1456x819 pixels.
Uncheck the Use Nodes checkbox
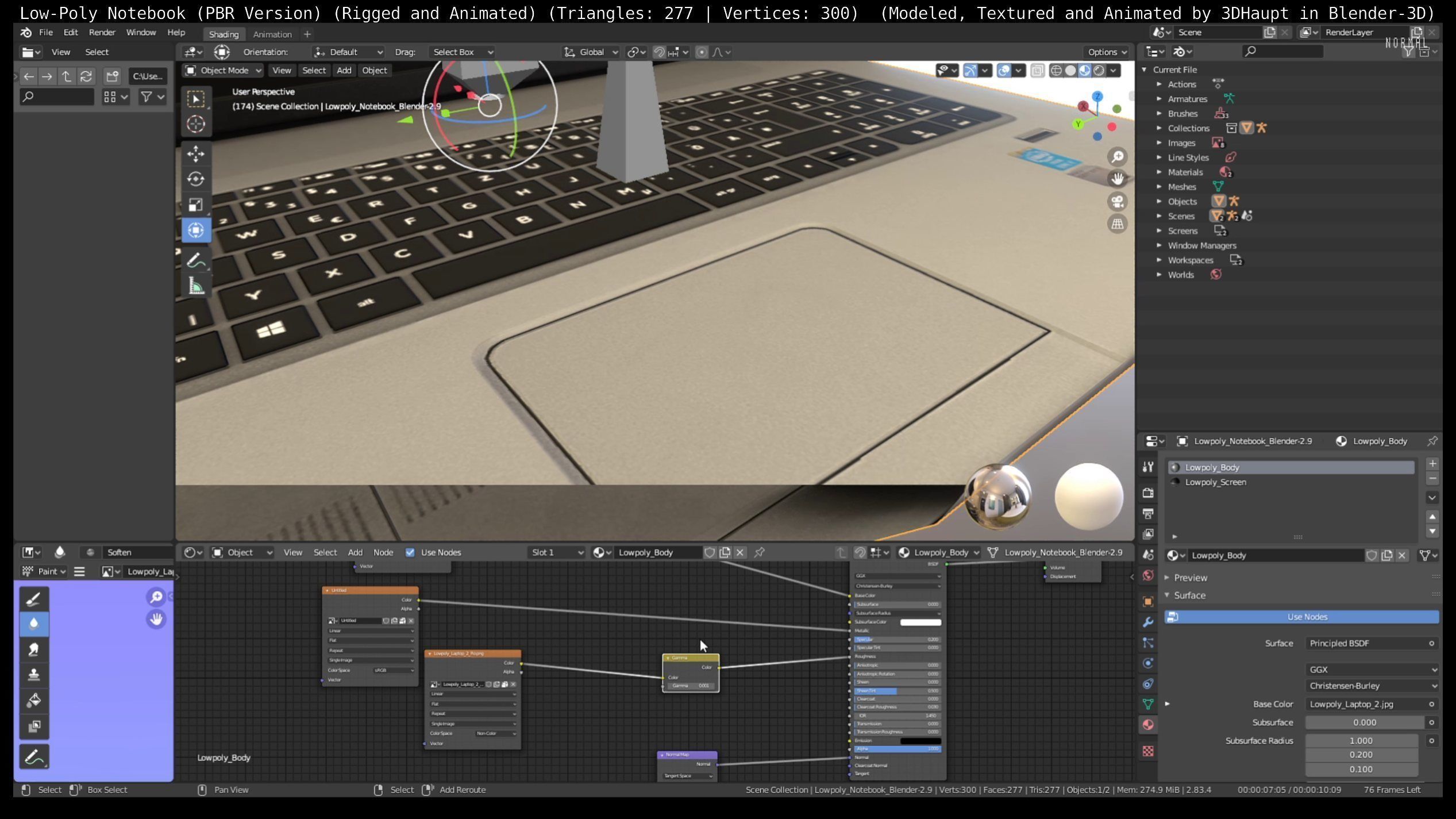pyautogui.click(x=410, y=552)
